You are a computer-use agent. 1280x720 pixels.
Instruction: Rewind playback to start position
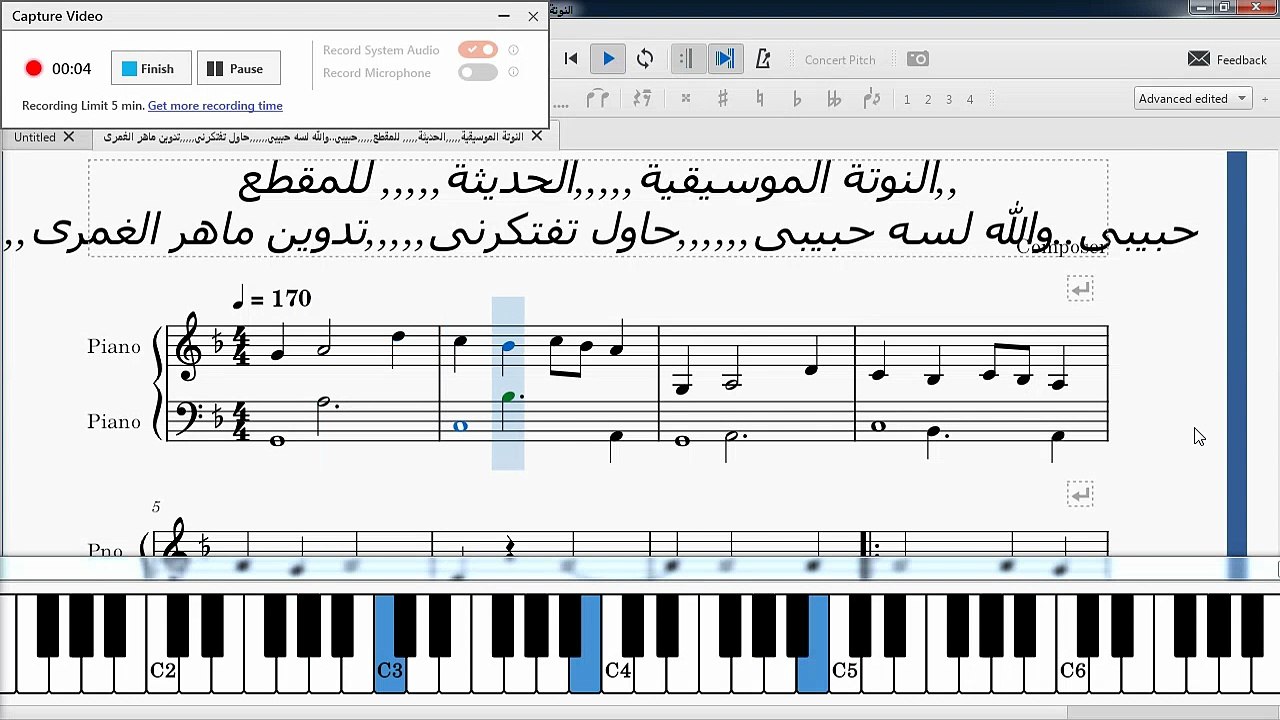tap(571, 59)
